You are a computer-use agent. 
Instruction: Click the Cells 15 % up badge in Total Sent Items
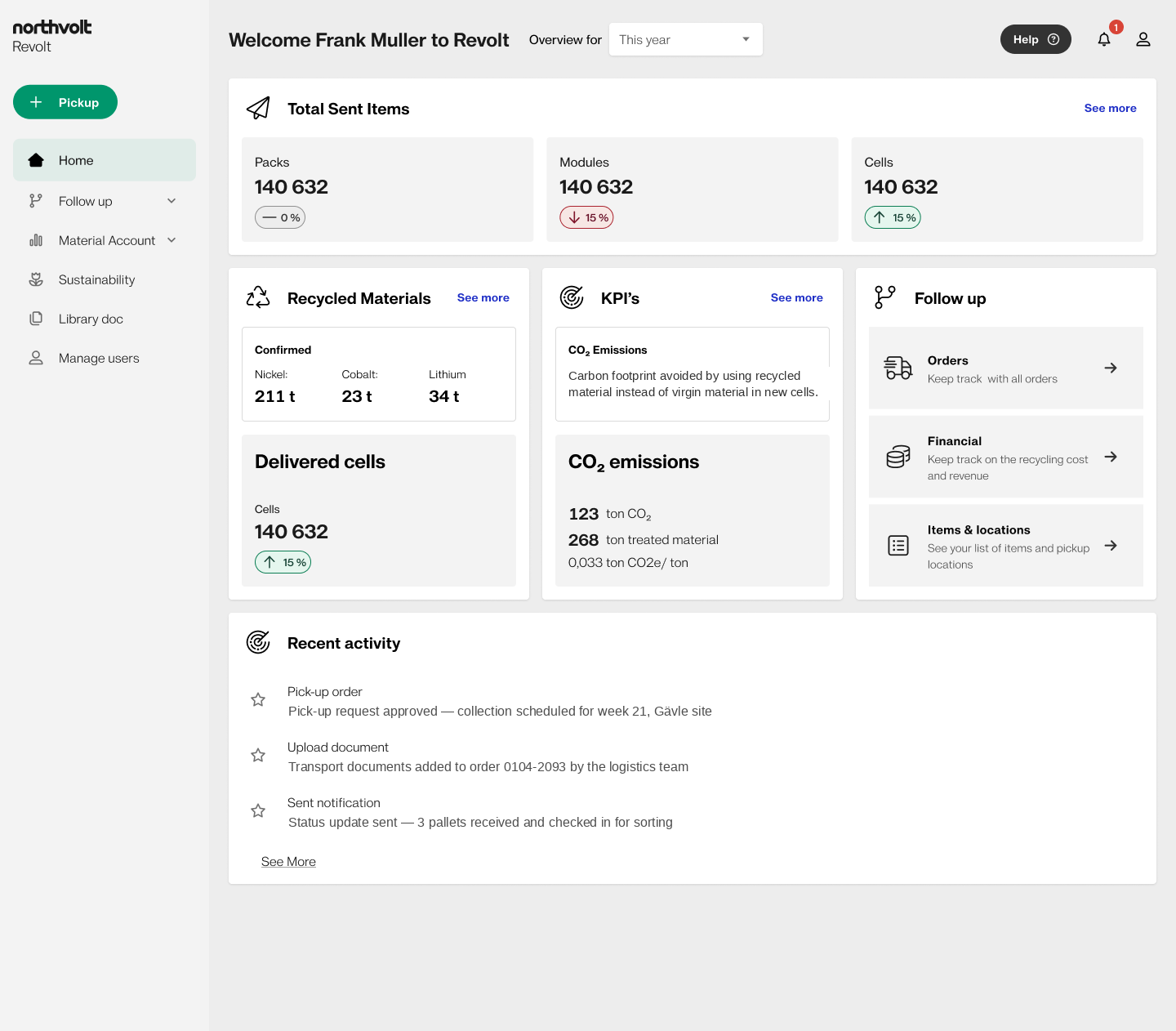pos(893,217)
